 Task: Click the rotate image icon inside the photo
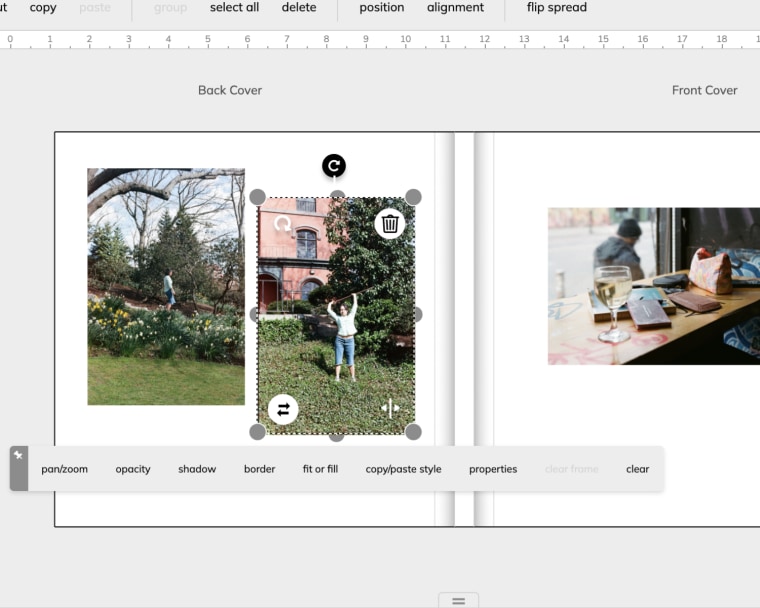tap(283, 224)
